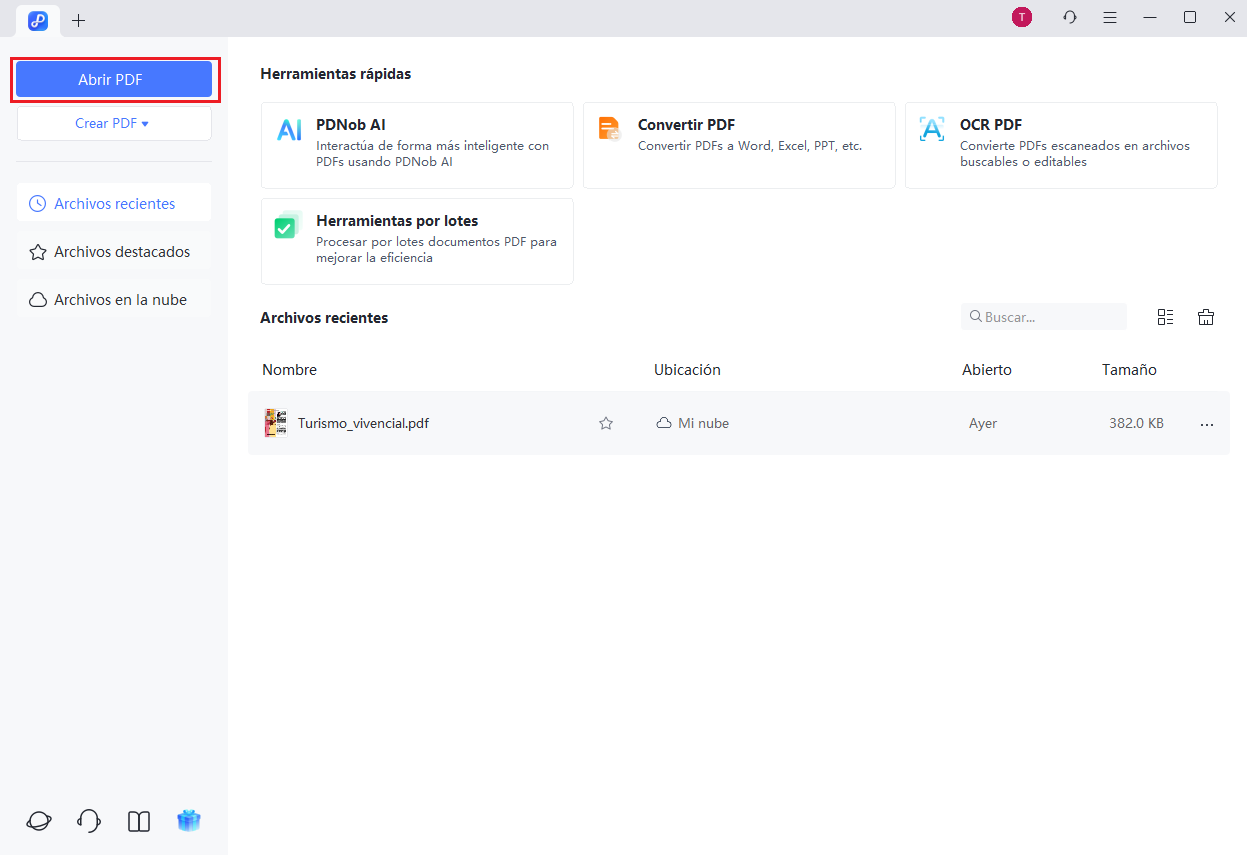Viewport: 1247px width, 855px height.
Task: Launch PDNob AI quick tool
Action: 416,145
